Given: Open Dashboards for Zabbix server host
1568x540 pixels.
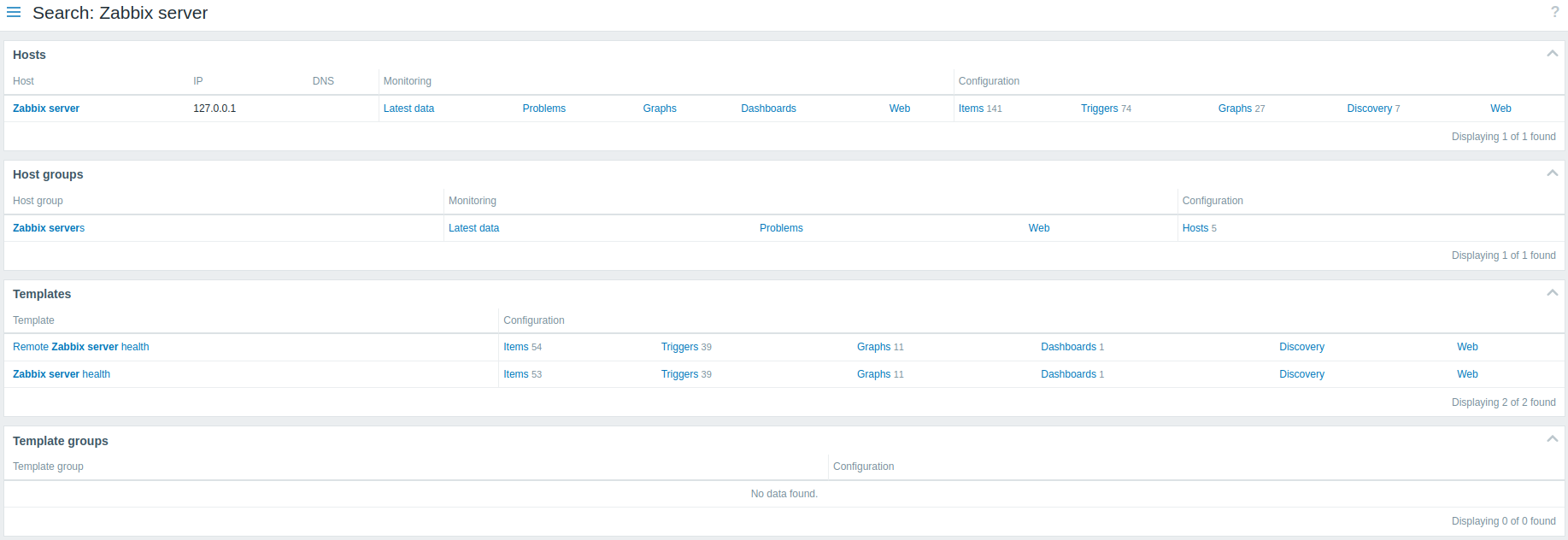Looking at the screenshot, I should 768,109.
